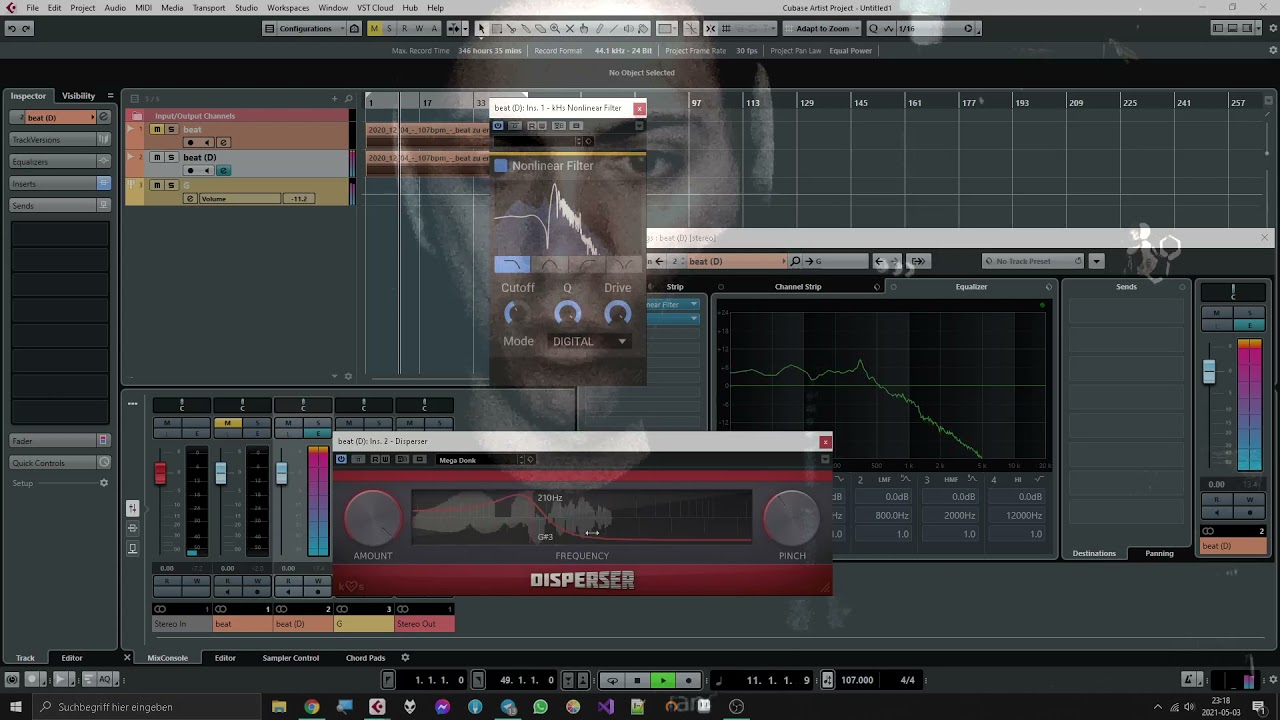Toggle Nonlinear Filter plugin bypass power button

tap(498, 126)
